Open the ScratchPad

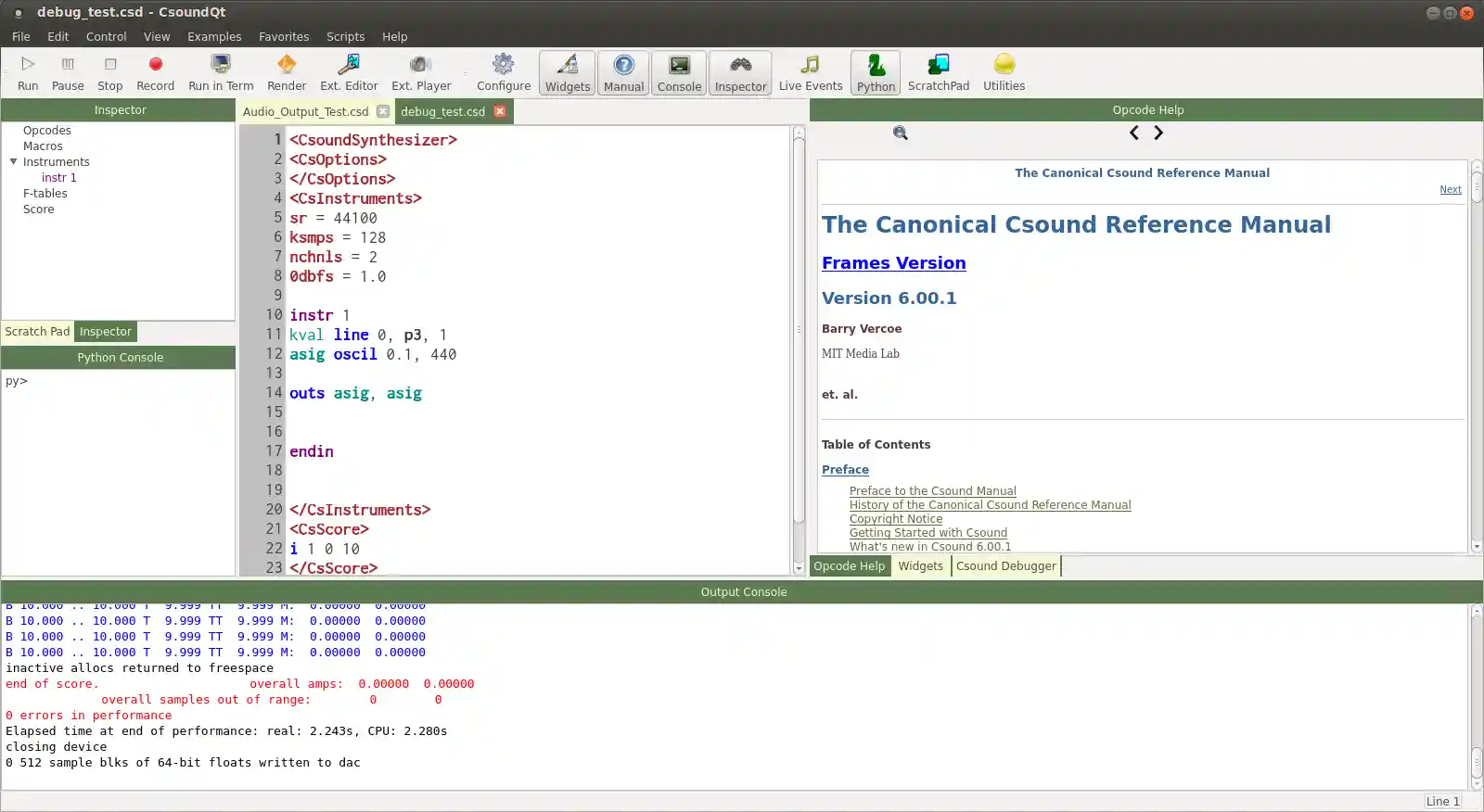pyautogui.click(x=939, y=73)
